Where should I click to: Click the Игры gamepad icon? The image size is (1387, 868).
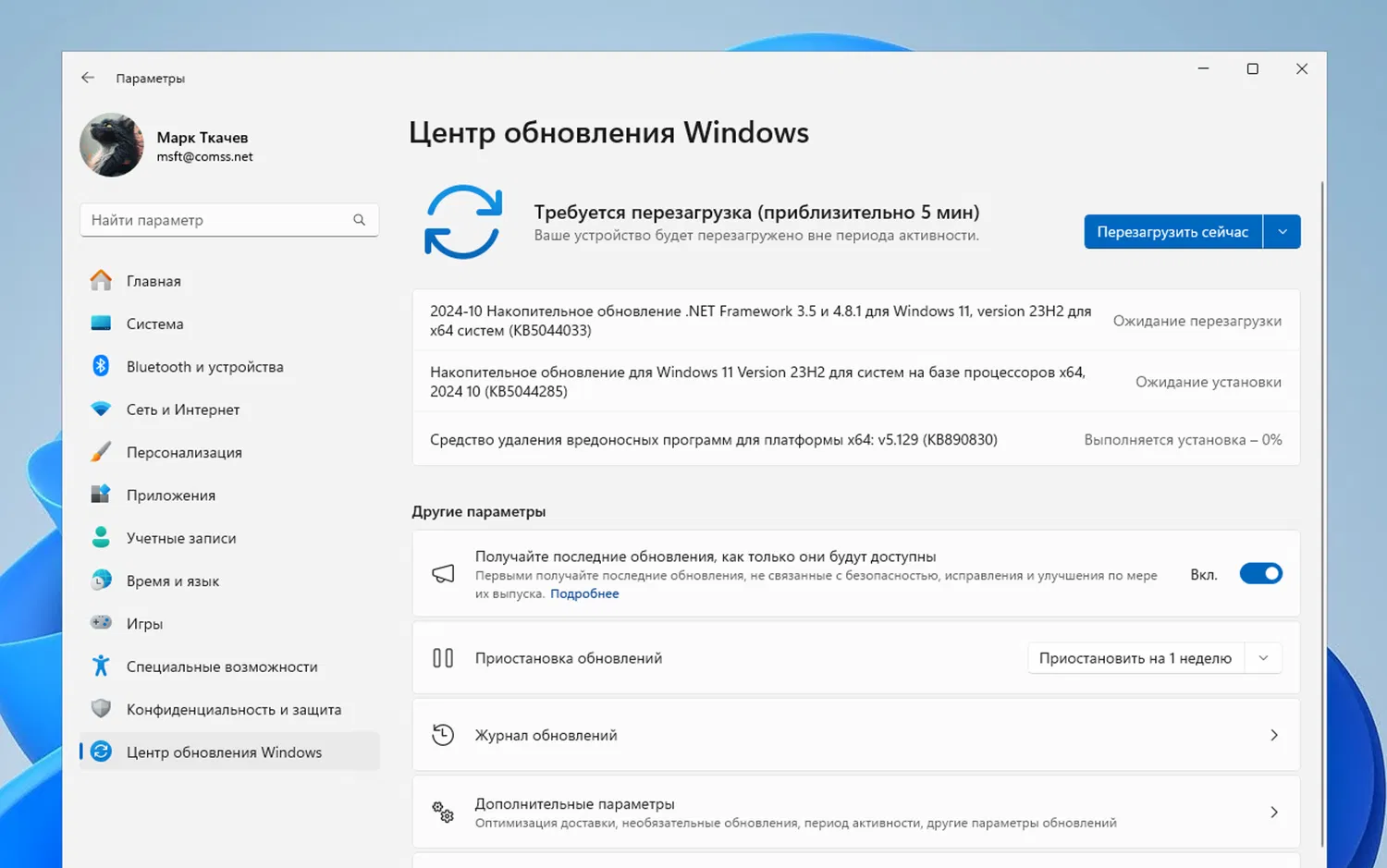(101, 623)
